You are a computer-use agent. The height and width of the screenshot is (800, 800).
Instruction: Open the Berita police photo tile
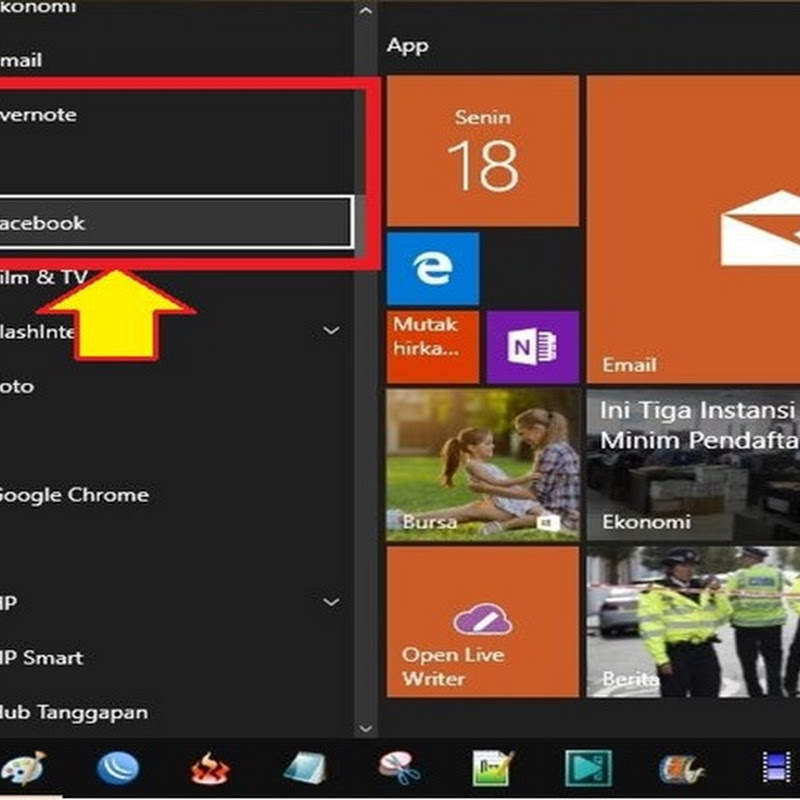[693, 621]
